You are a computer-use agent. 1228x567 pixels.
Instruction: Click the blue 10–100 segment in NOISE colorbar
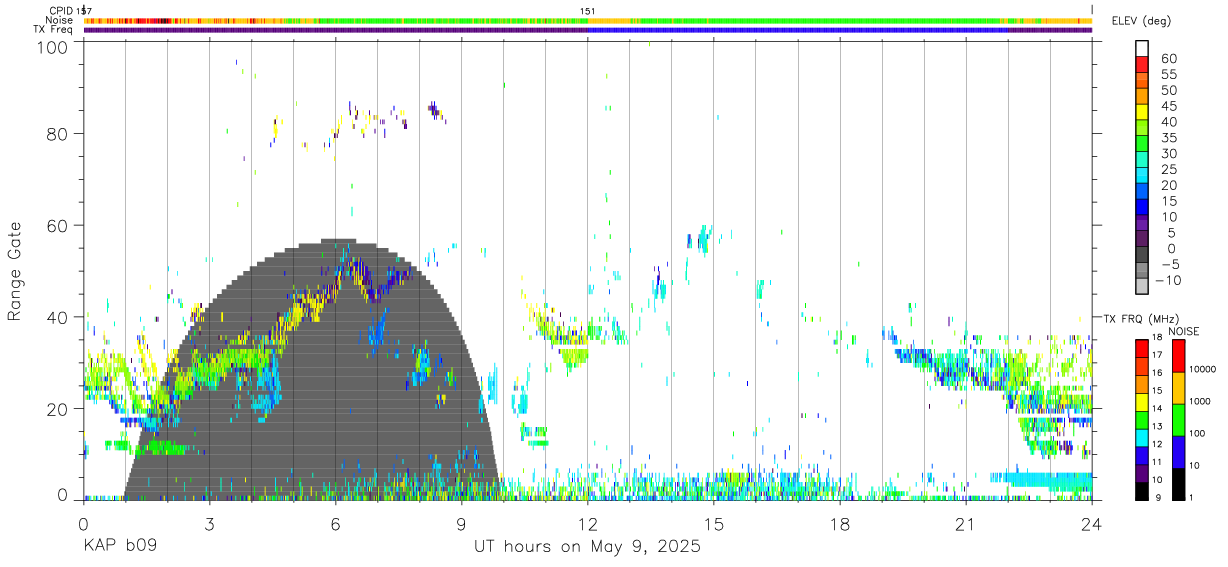coord(1177,452)
